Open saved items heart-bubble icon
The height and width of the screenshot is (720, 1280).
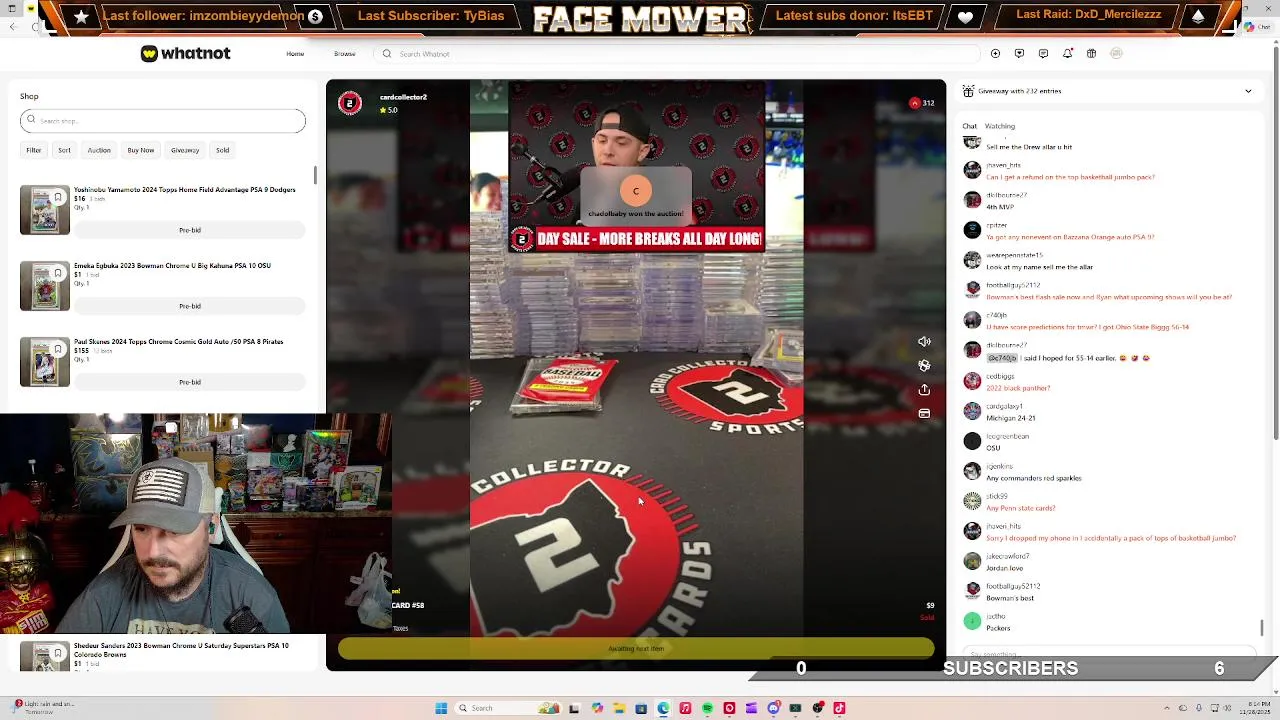point(1019,53)
